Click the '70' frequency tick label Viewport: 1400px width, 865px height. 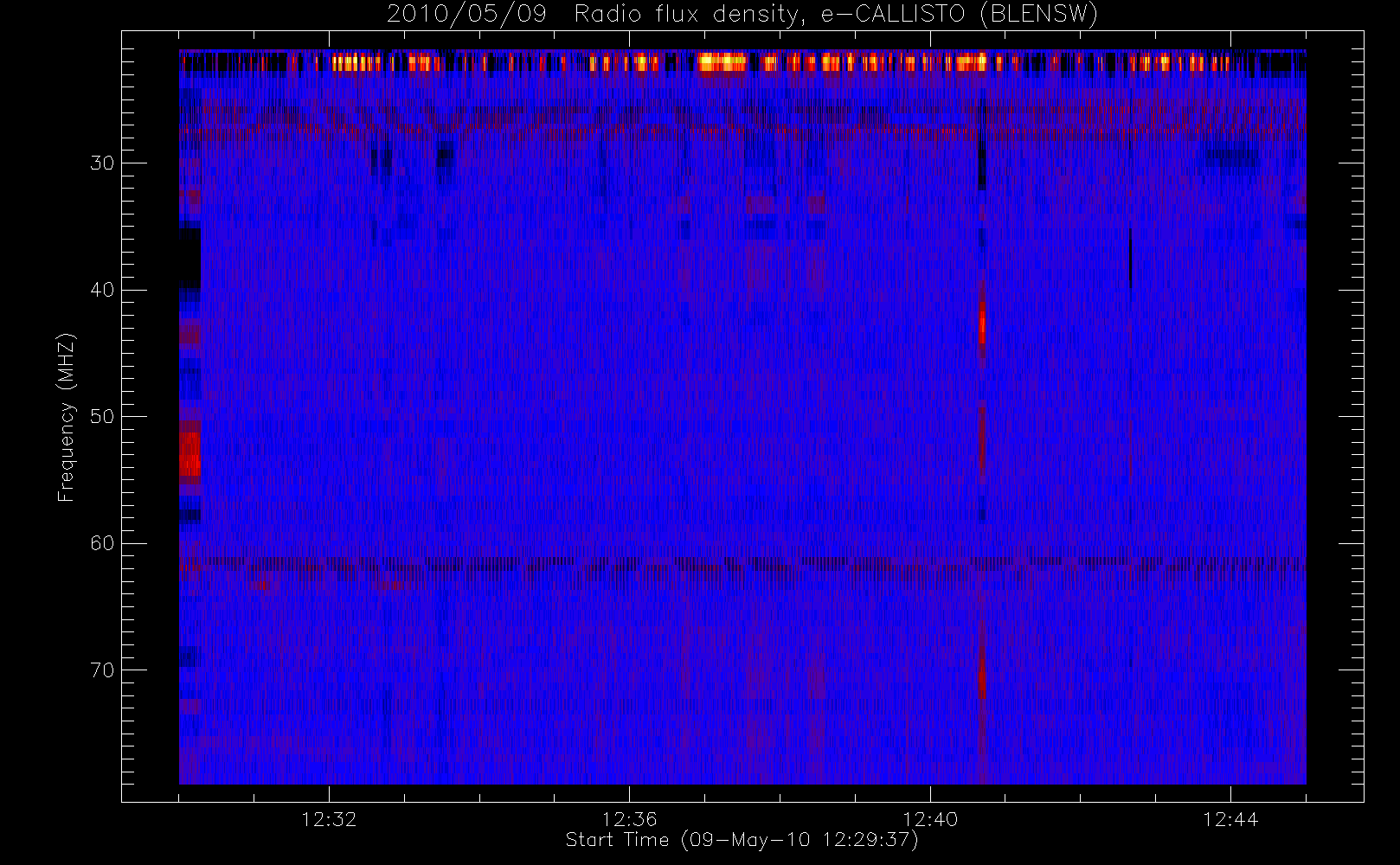tap(102, 670)
